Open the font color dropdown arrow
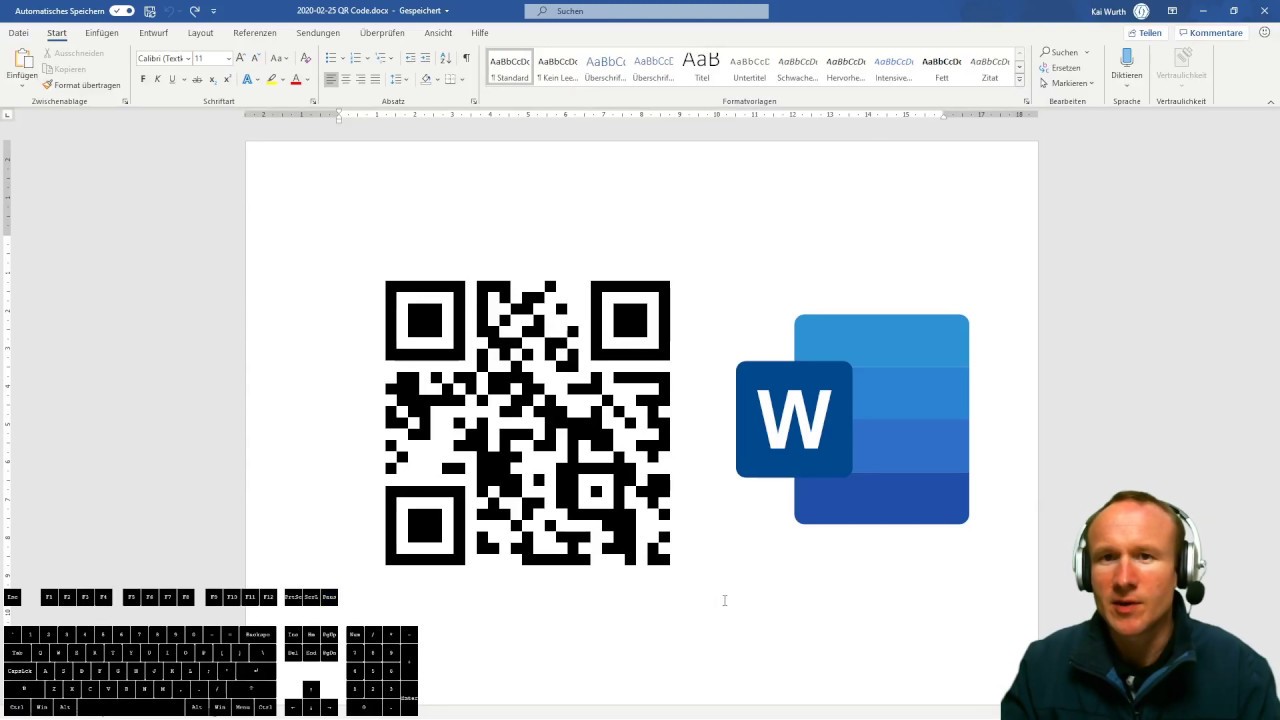 point(306,79)
